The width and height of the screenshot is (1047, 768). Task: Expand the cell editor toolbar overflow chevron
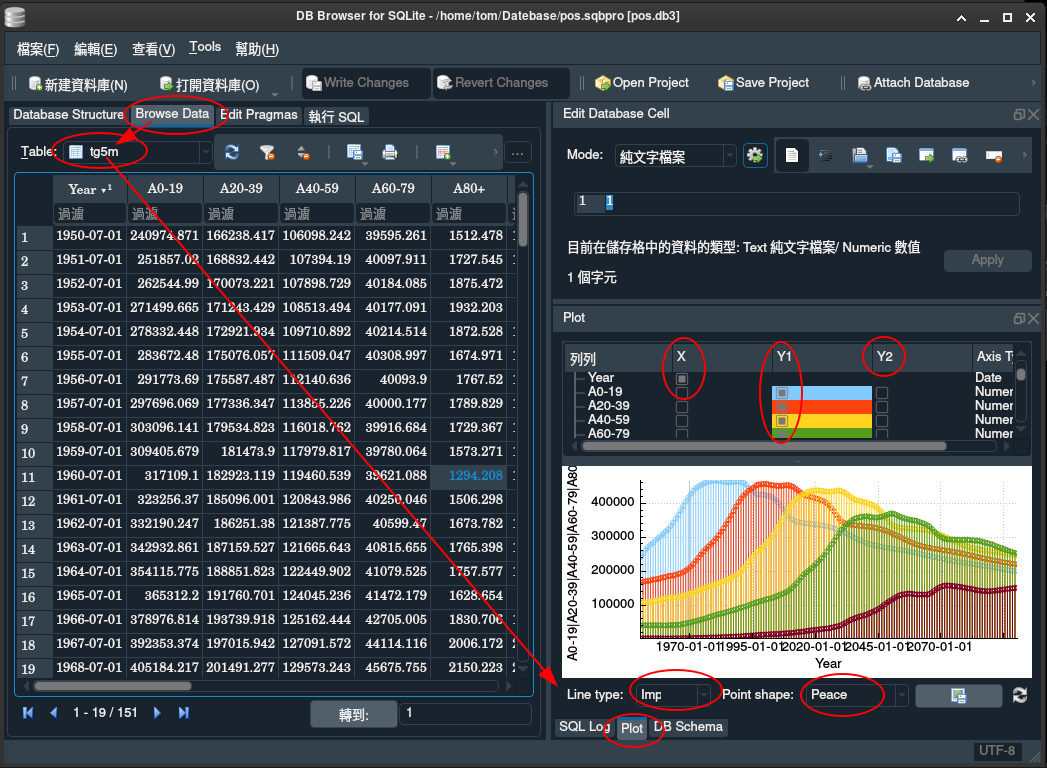[1024, 156]
